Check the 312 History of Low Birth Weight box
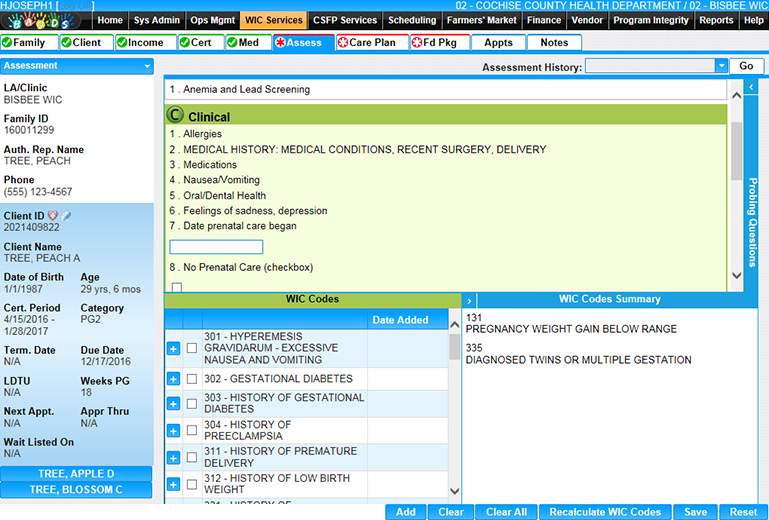This screenshot has height=520, width=769. point(192,485)
